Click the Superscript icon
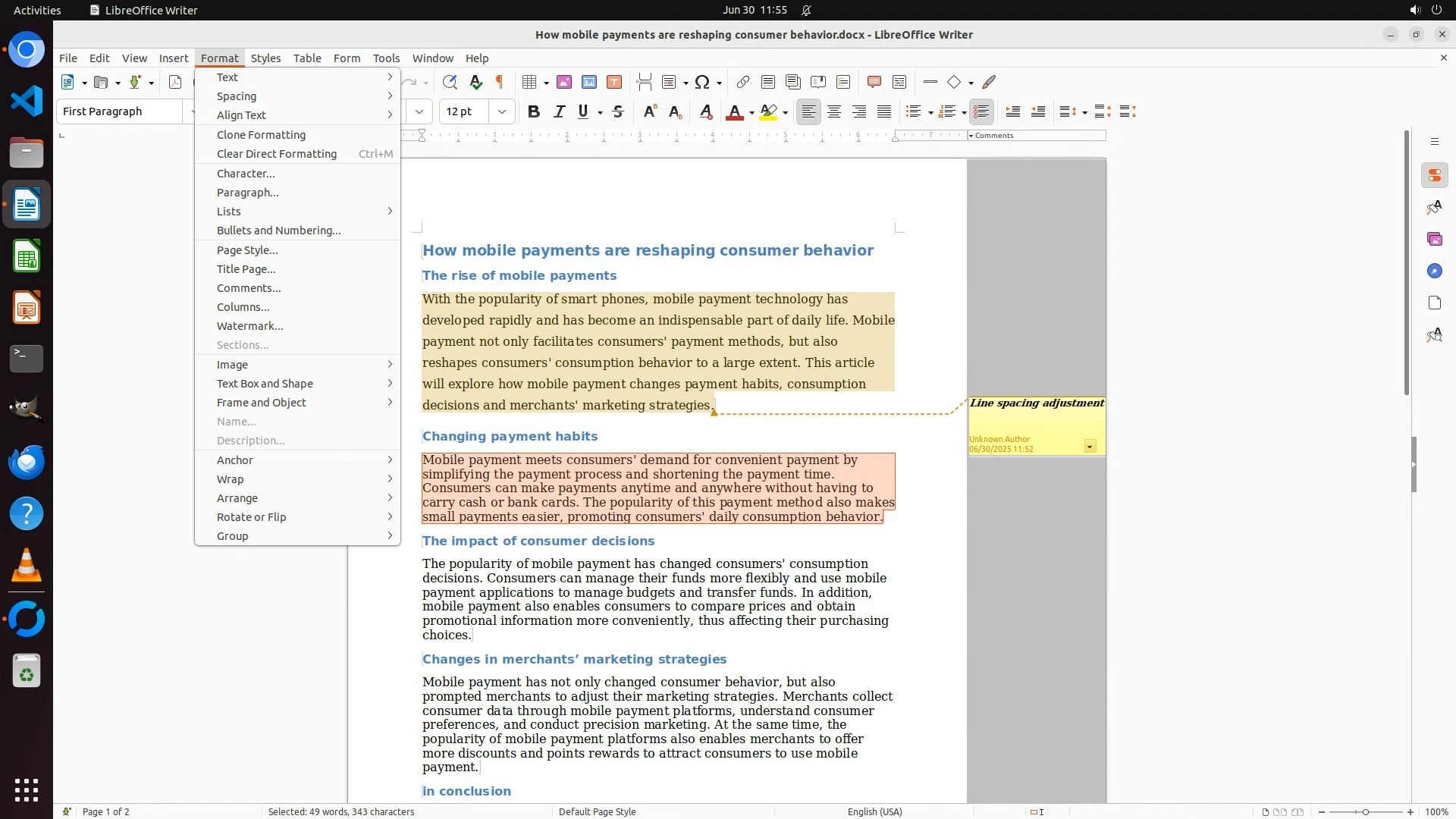Screen dimensions: 1456x819 click(649, 111)
